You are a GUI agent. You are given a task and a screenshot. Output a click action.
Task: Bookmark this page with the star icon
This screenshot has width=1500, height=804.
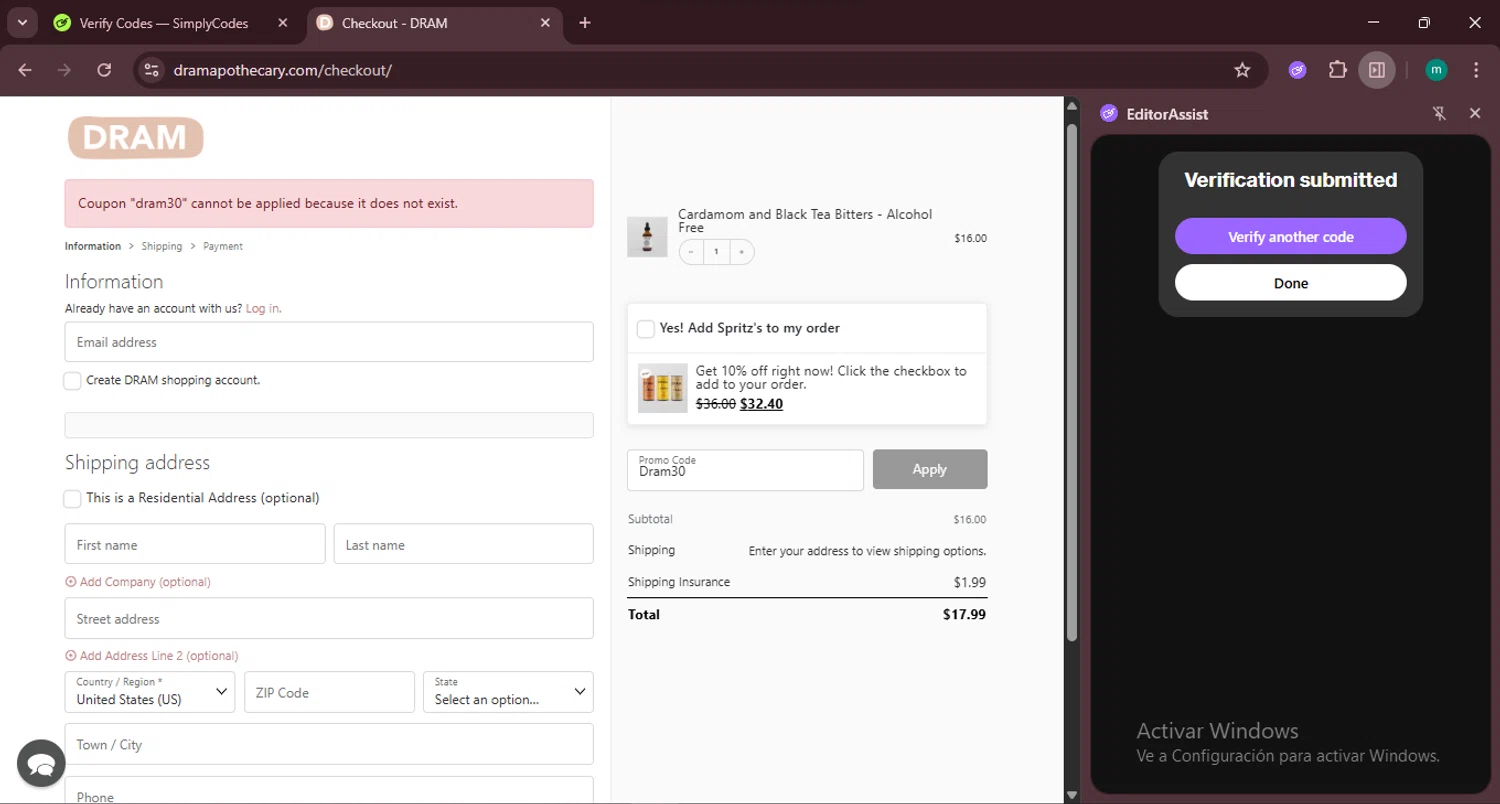click(1242, 70)
